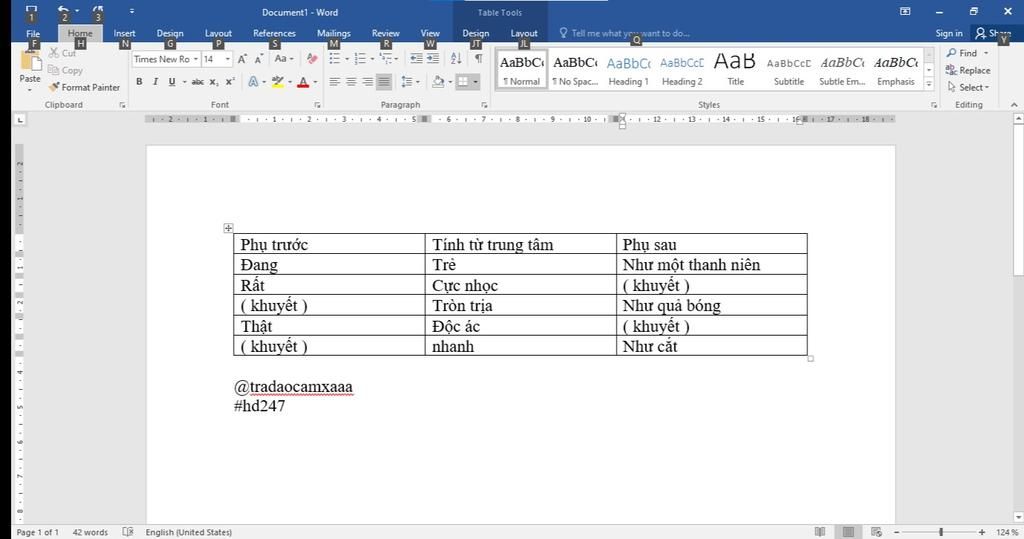Screen dimensions: 1024x539
Task: Insert a numbered list
Action: [x=360, y=59]
